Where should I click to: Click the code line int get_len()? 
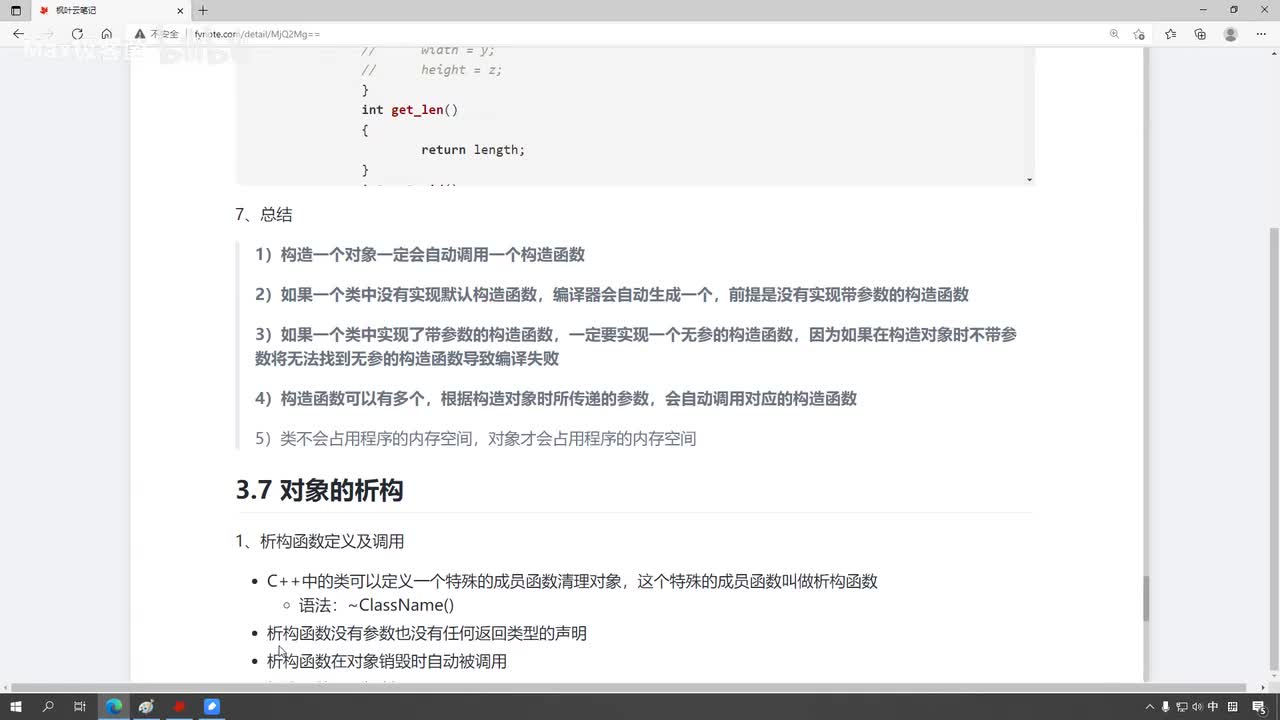point(410,110)
